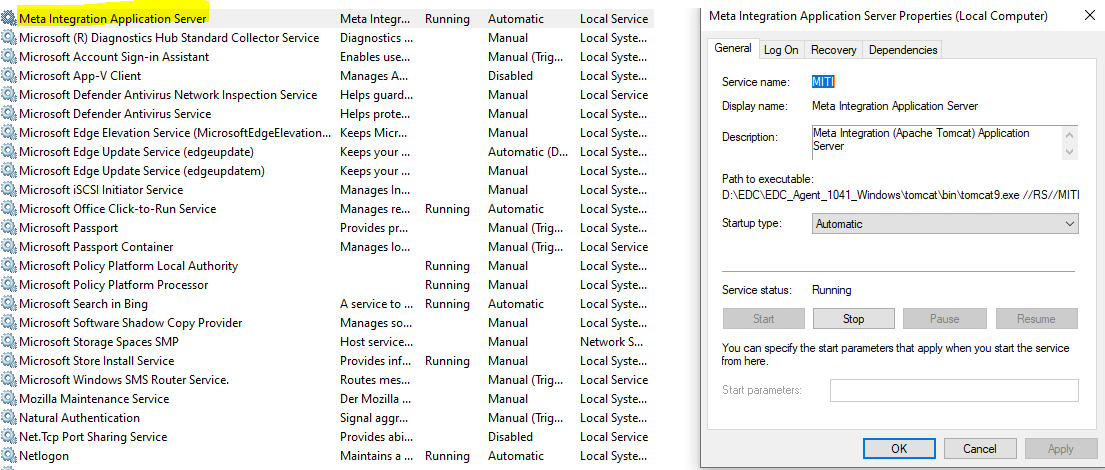Open the Dependencies tab

click(x=903, y=50)
